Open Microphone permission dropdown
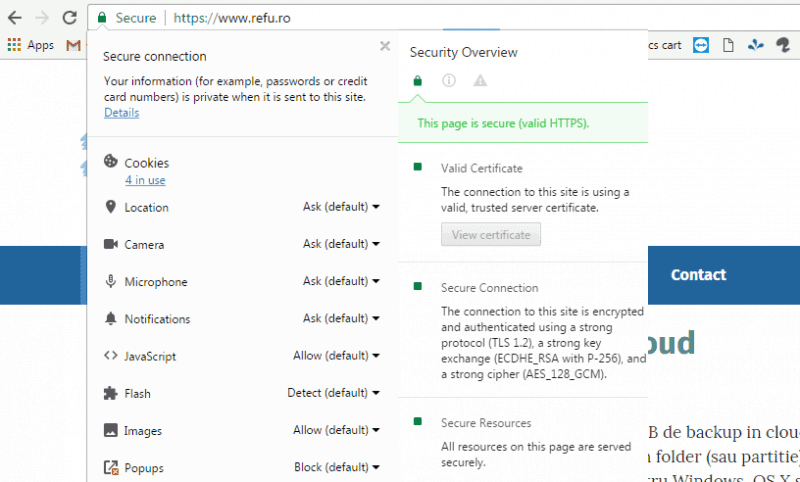 [341, 281]
